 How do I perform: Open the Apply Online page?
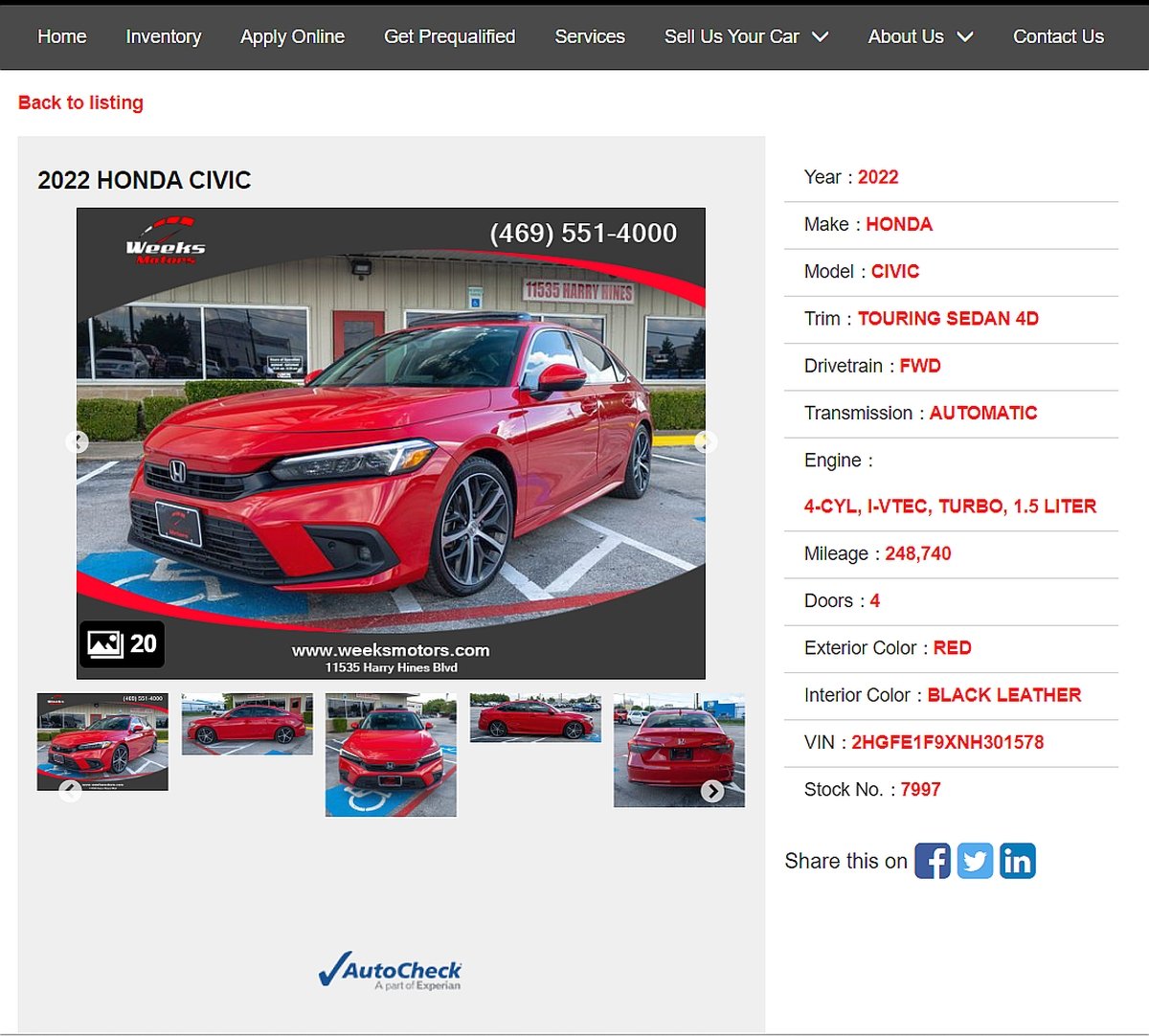click(292, 36)
